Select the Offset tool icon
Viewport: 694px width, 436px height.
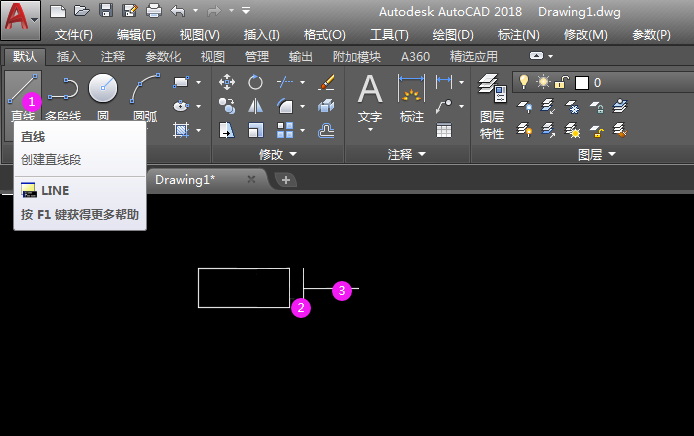[326, 130]
